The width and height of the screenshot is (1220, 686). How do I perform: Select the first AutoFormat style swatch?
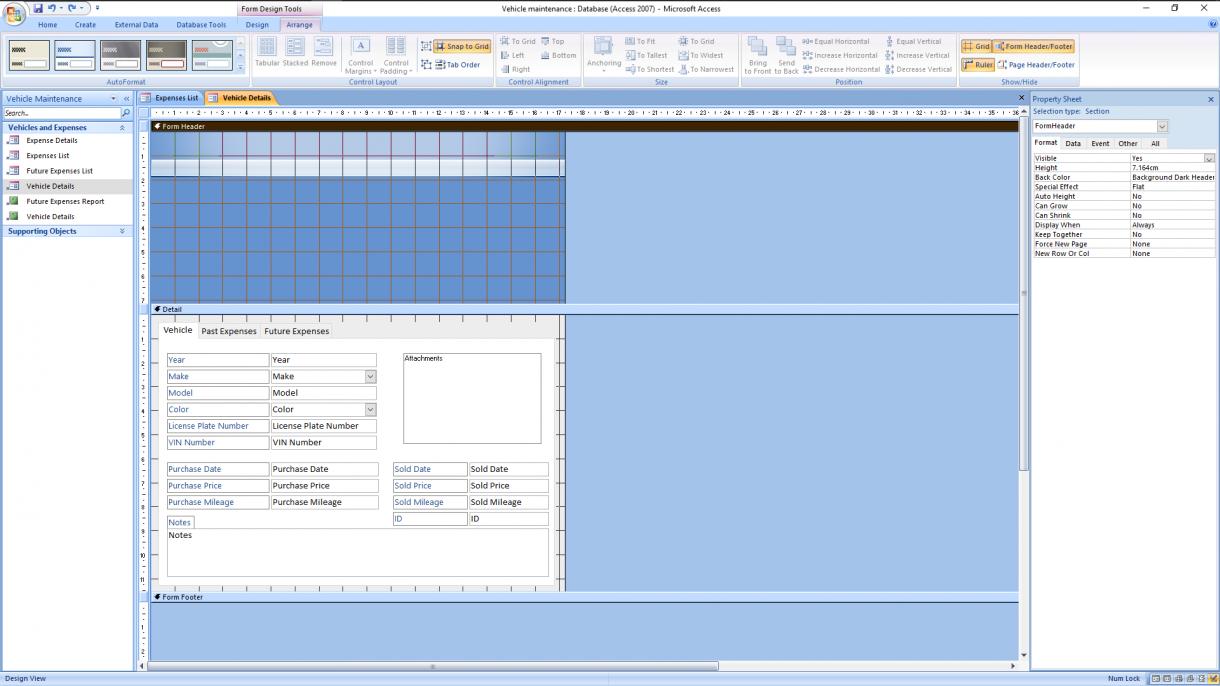tap(29, 55)
